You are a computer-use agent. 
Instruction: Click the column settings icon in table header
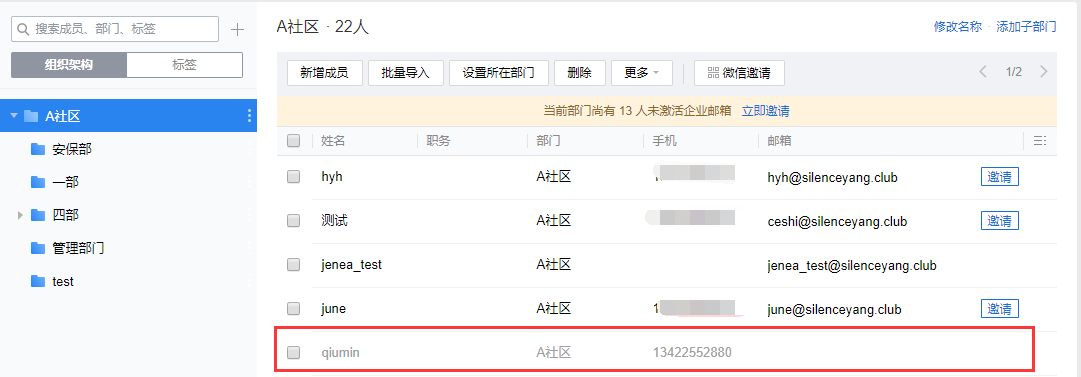pyautogui.click(x=1039, y=141)
